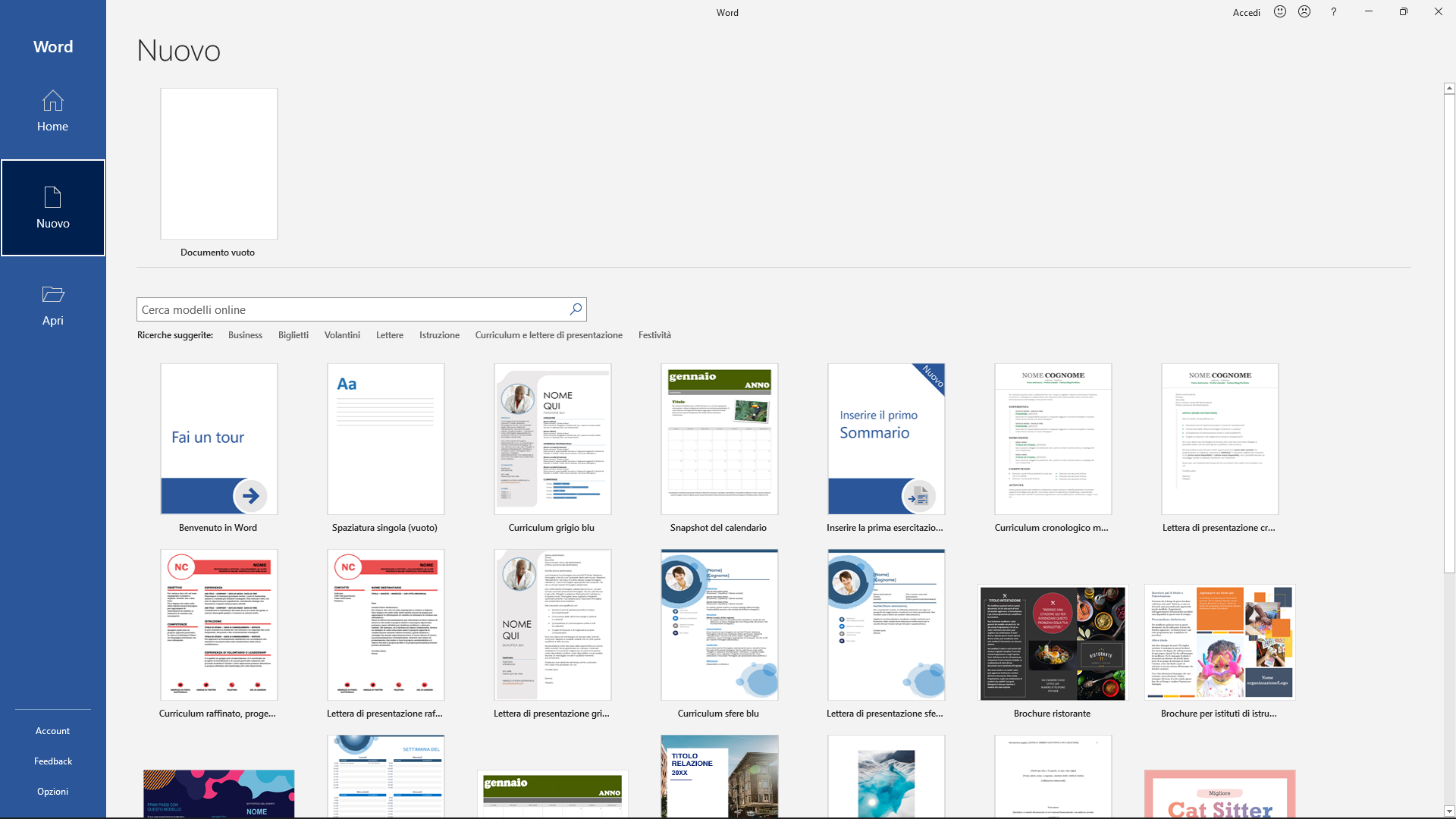Screen dimensions: 1456x819
Task: Open Opzioni from the sidebar
Action: coord(52,791)
